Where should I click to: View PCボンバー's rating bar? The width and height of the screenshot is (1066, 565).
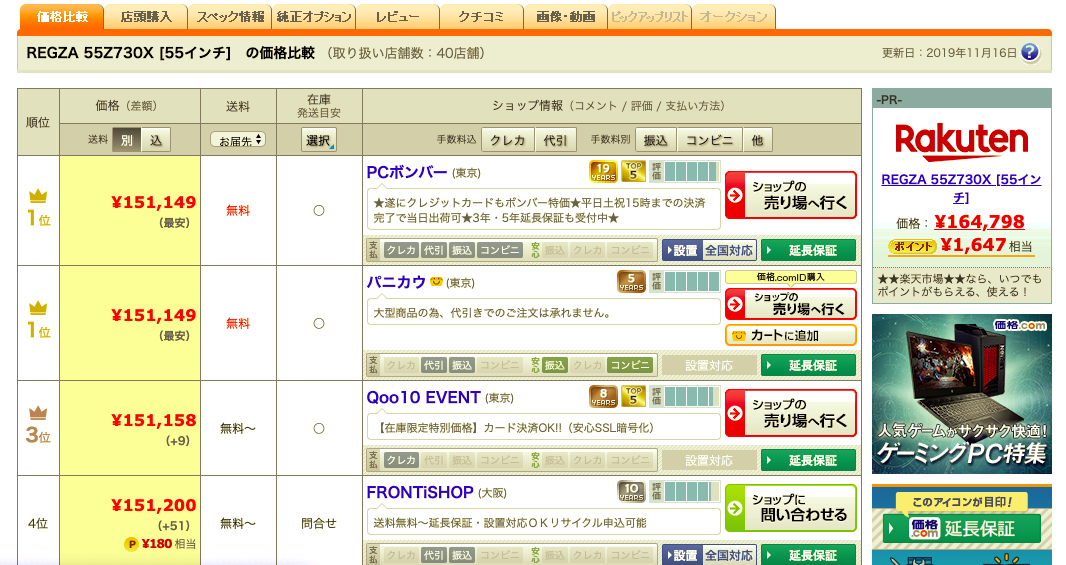click(684, 171)
